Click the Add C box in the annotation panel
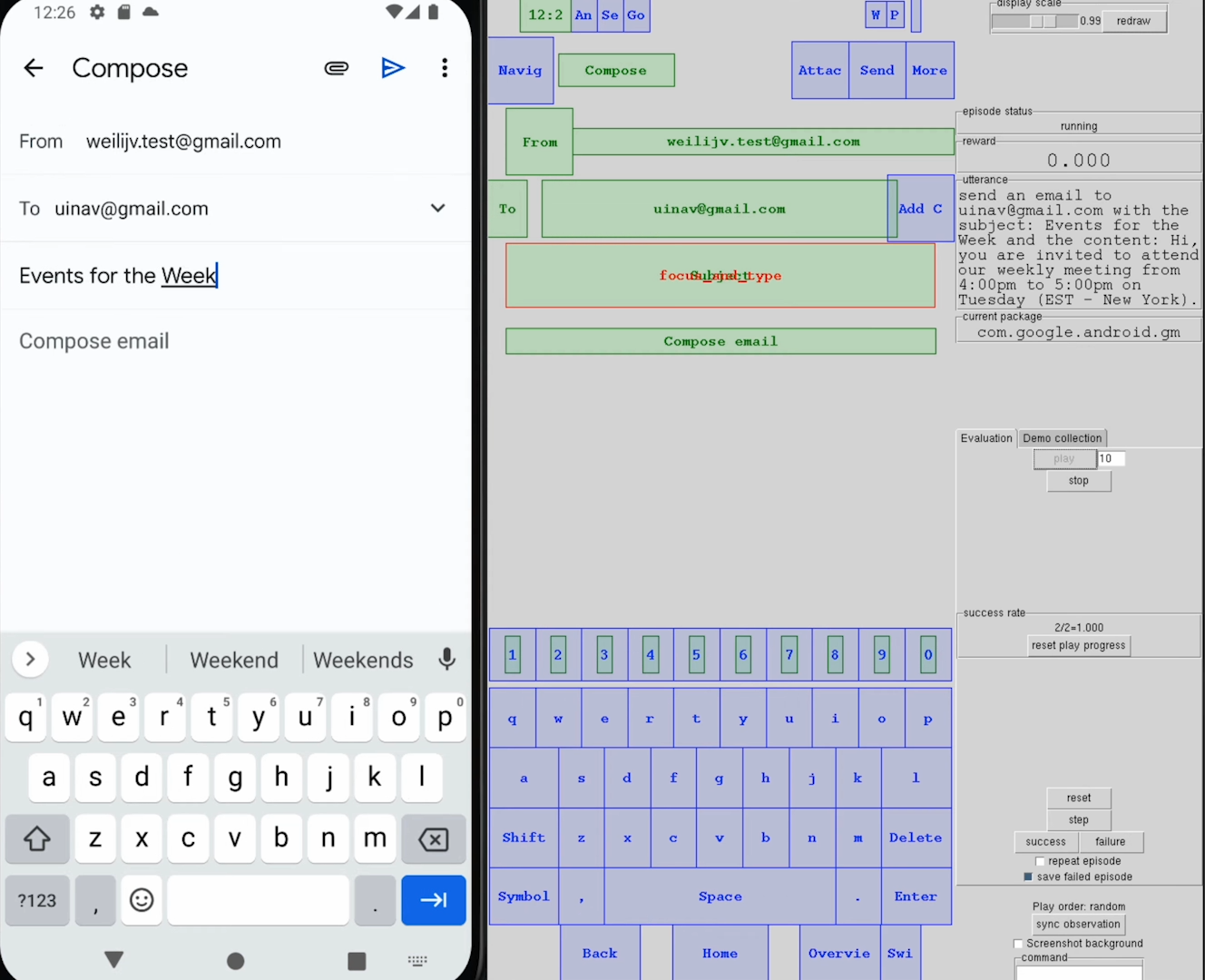 (921, 208)
